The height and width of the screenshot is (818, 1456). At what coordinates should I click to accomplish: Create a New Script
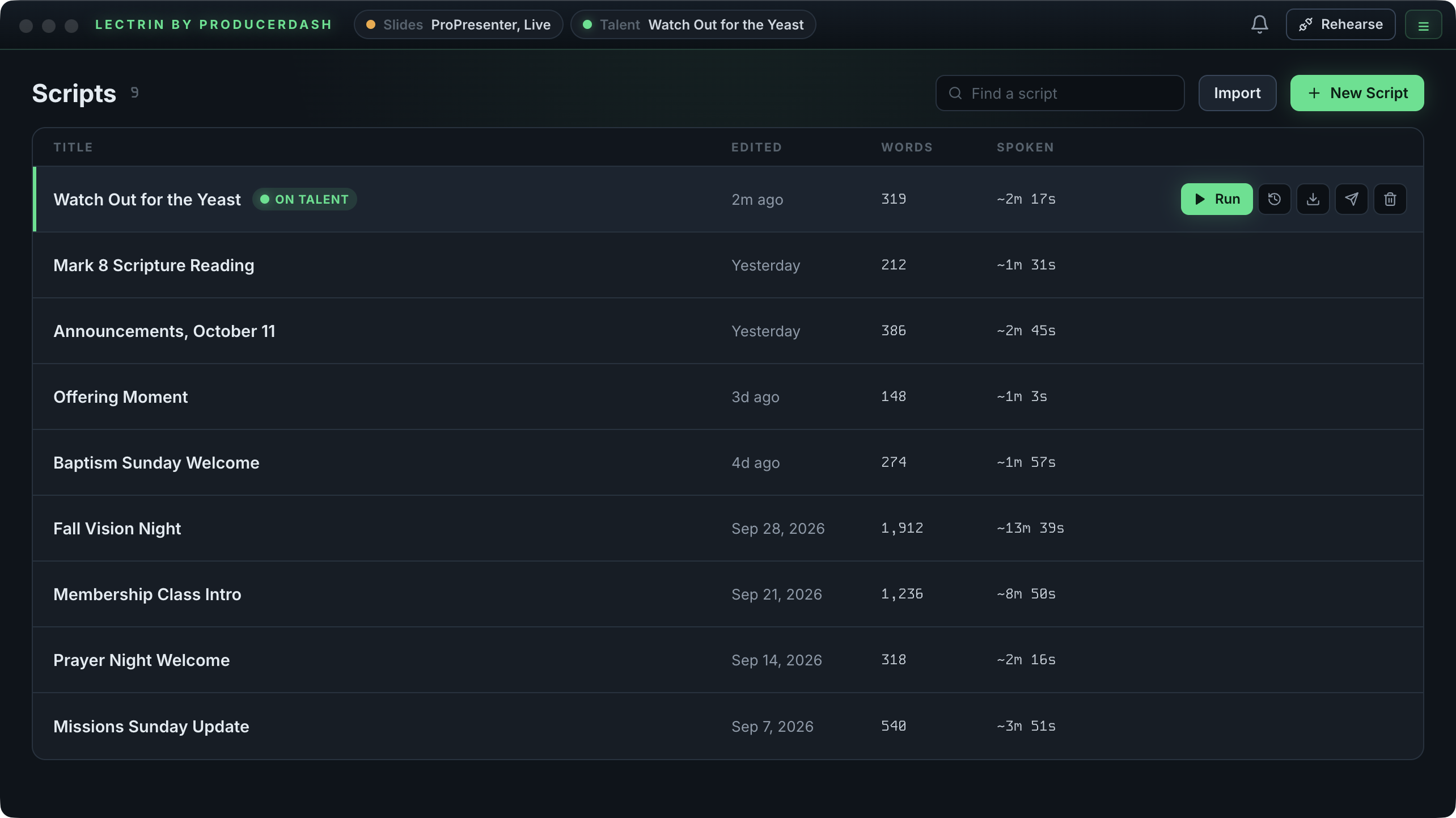point(1357,93)
